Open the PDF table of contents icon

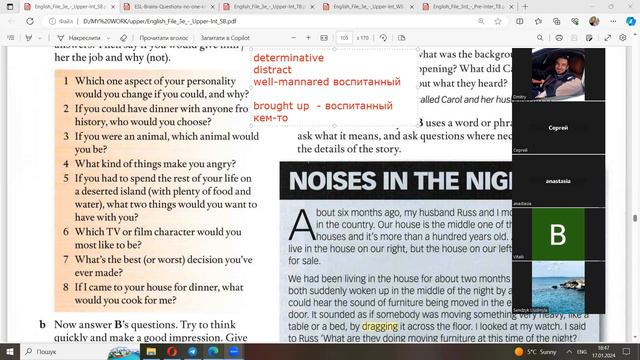[11, 38]
